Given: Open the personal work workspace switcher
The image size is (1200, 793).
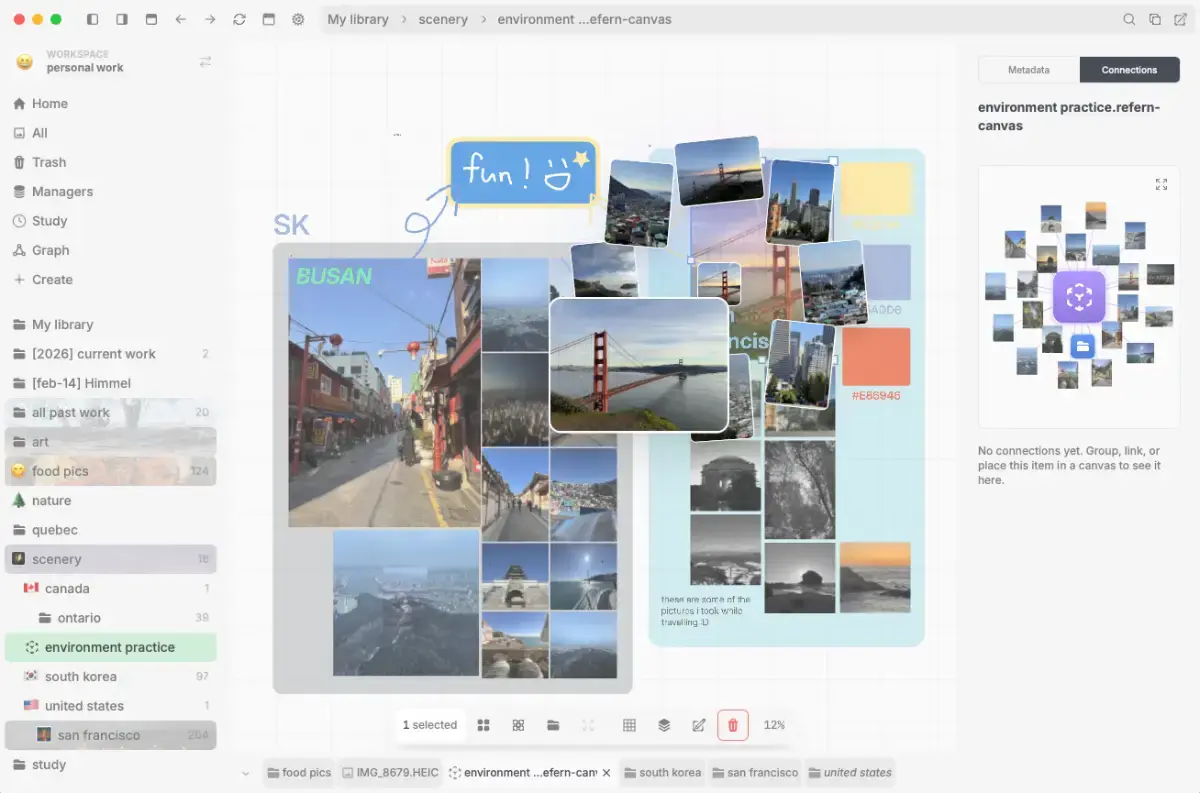Looking at the screenshot, I should 113,61.
